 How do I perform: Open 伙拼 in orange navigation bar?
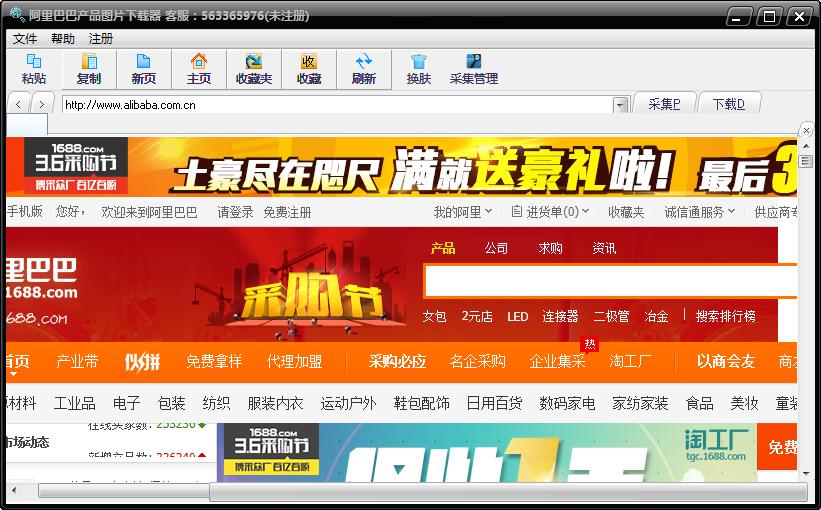[142, 361]
